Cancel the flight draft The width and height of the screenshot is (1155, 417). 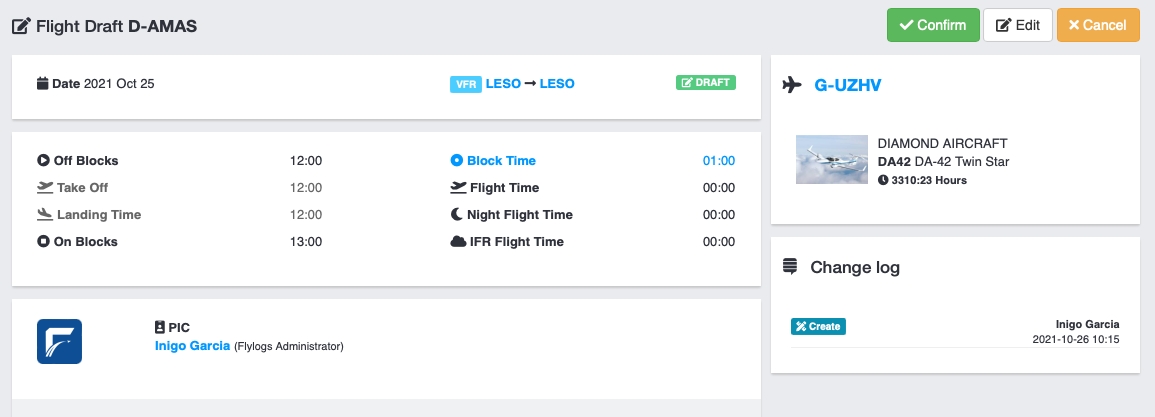click(x=1098, y=25)
